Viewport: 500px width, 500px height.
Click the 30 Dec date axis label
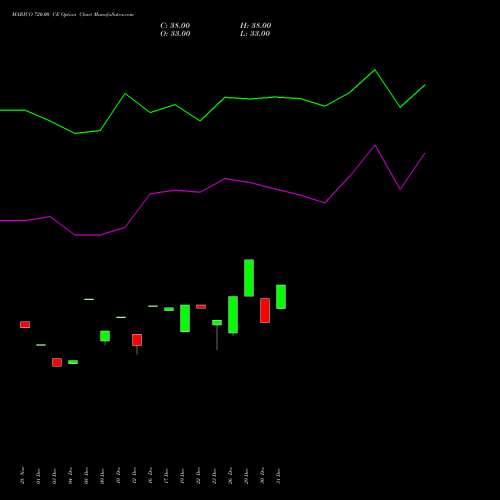[x=262, y=476]
